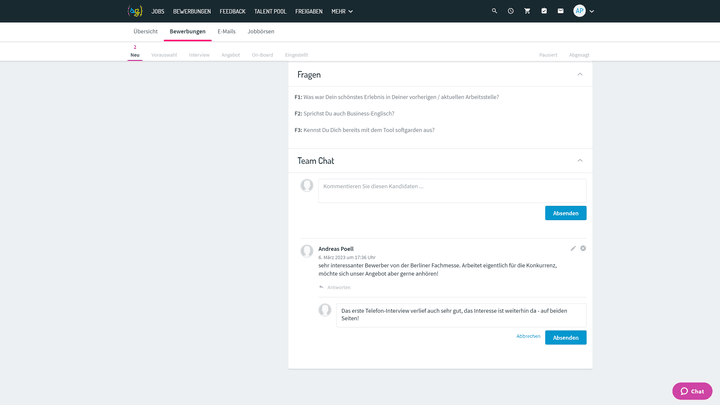Viewport: 720px width, 405px height.
Task: Select the Vorauswahl pipeline stage
Action: pyautogui.click(x=164, y=54)
